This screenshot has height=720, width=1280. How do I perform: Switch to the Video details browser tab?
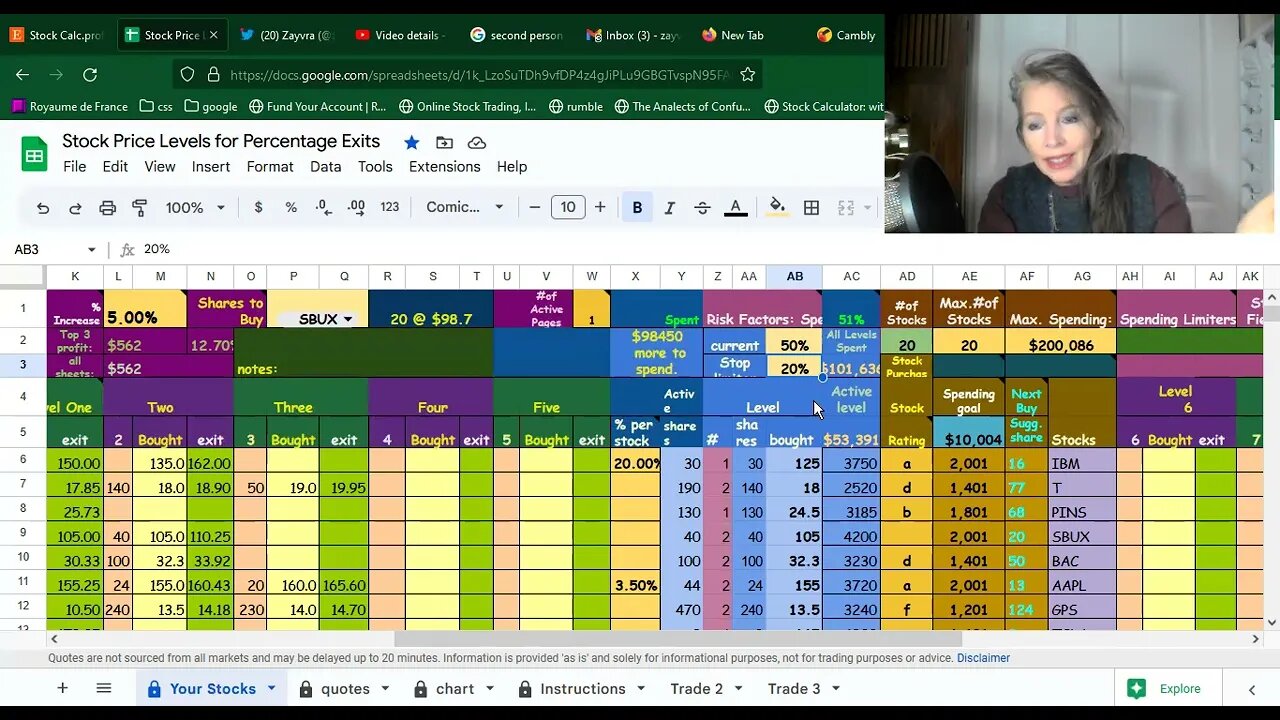tap(400, 35)
